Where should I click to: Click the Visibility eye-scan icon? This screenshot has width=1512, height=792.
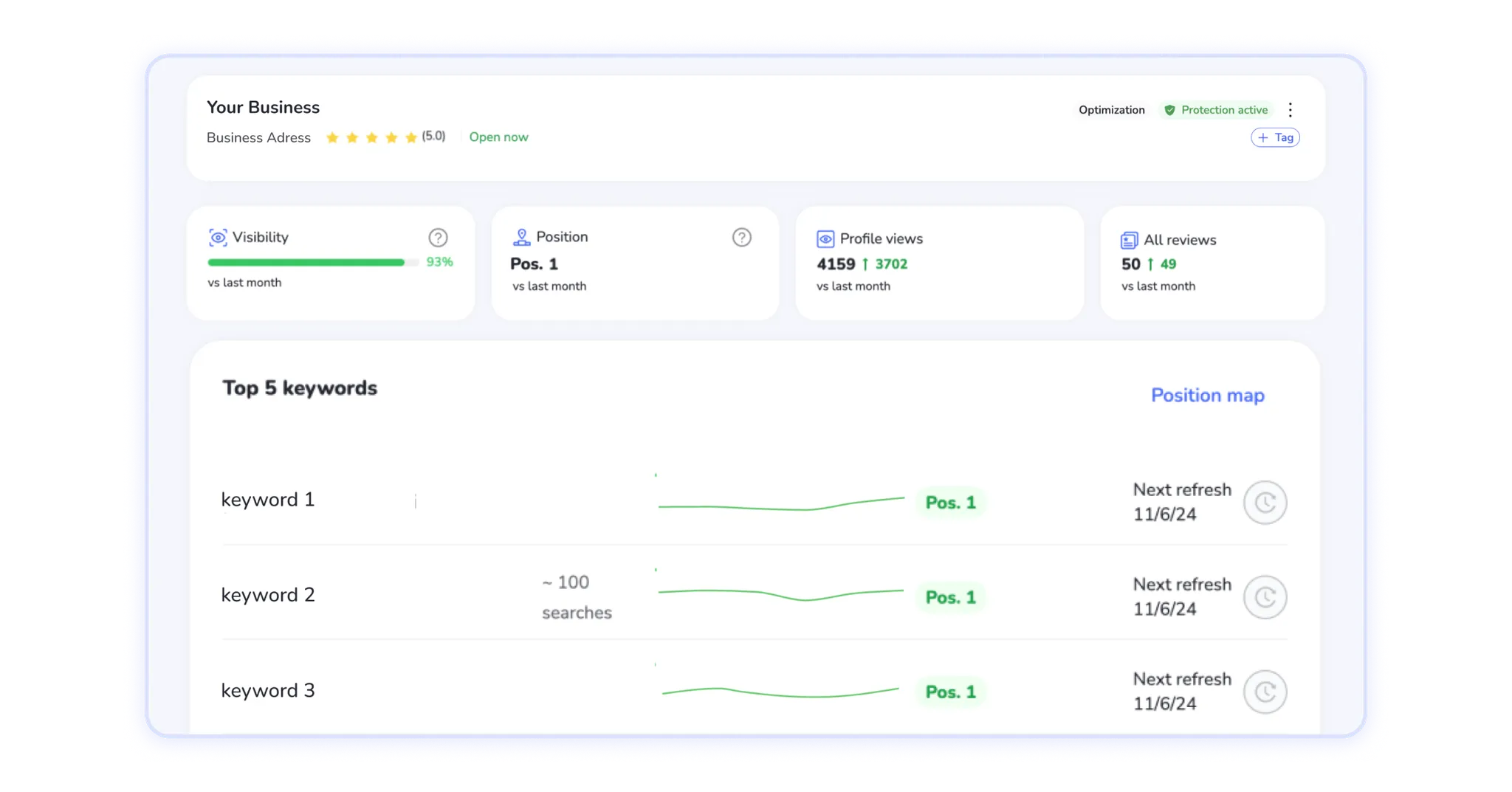click(x=218, y=238)
